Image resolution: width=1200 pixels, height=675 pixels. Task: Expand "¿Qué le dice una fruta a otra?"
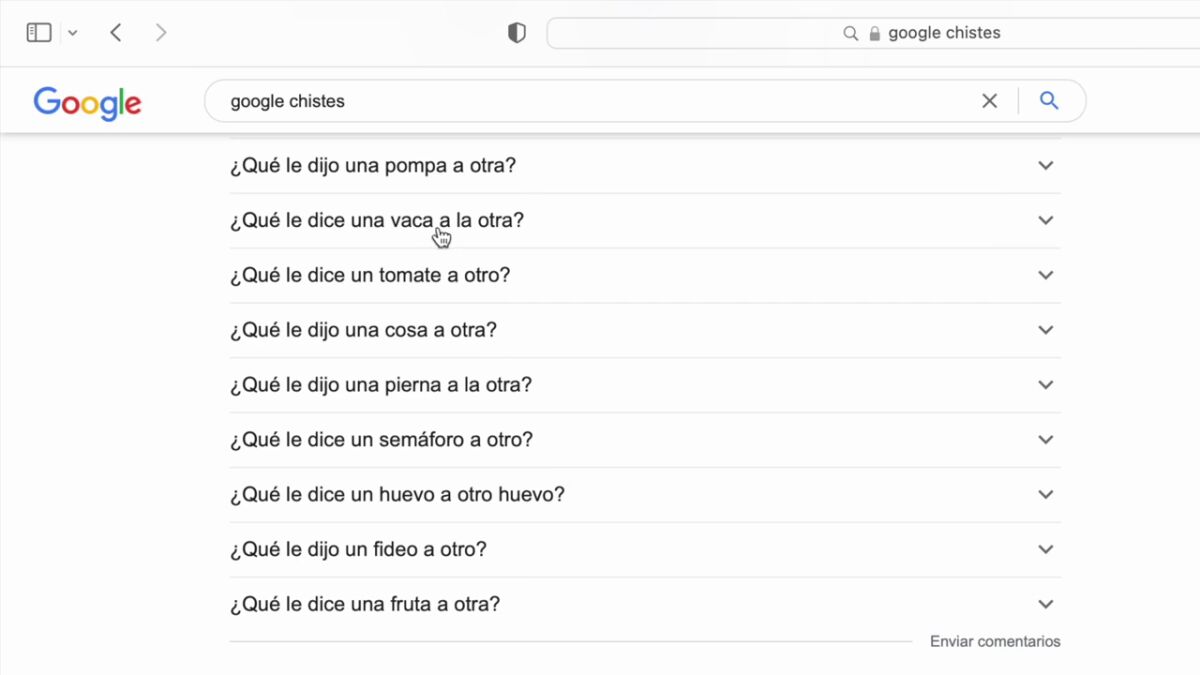coord(365,604)
